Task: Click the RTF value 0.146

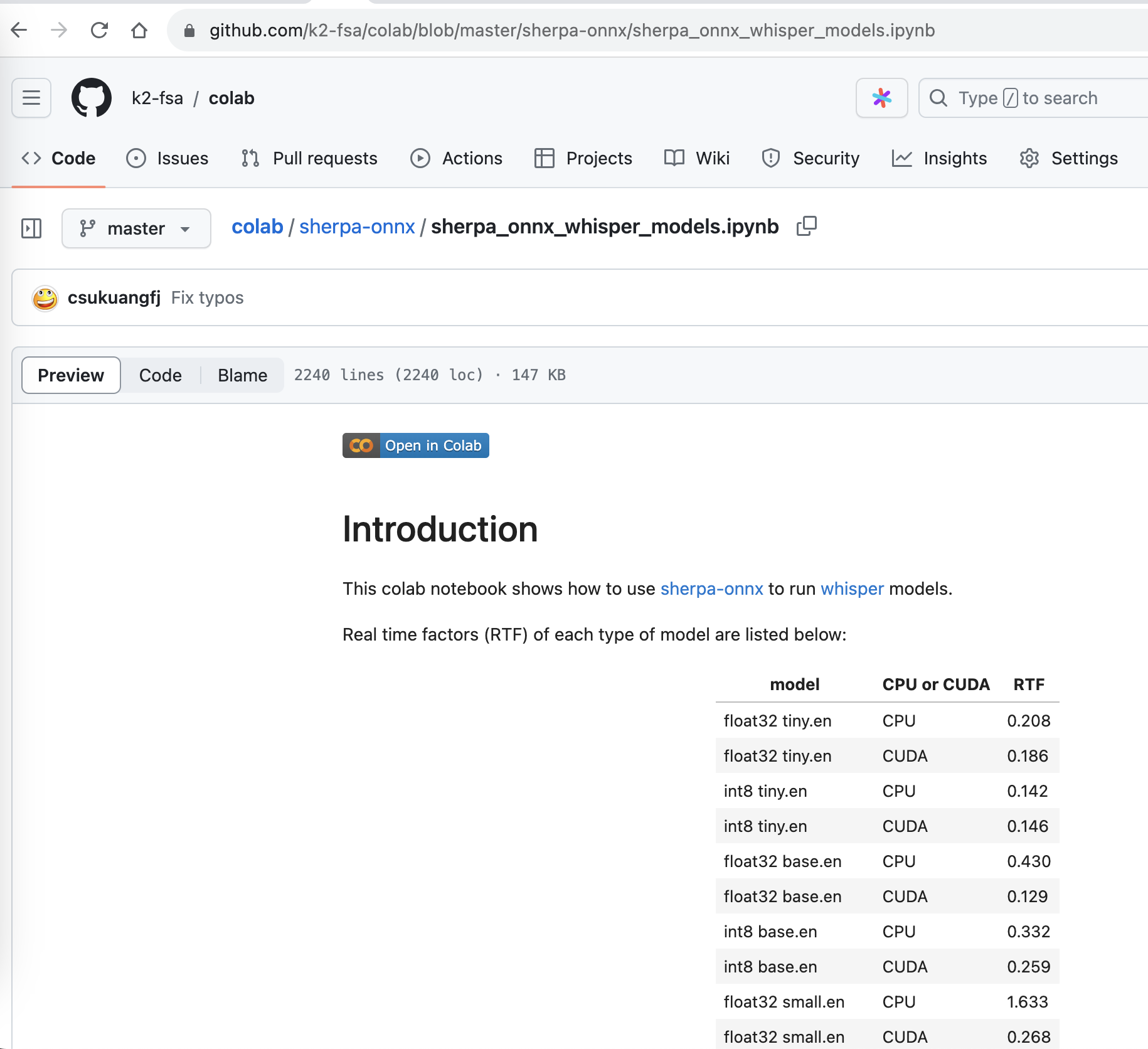Action: [x=1028, y=826]
